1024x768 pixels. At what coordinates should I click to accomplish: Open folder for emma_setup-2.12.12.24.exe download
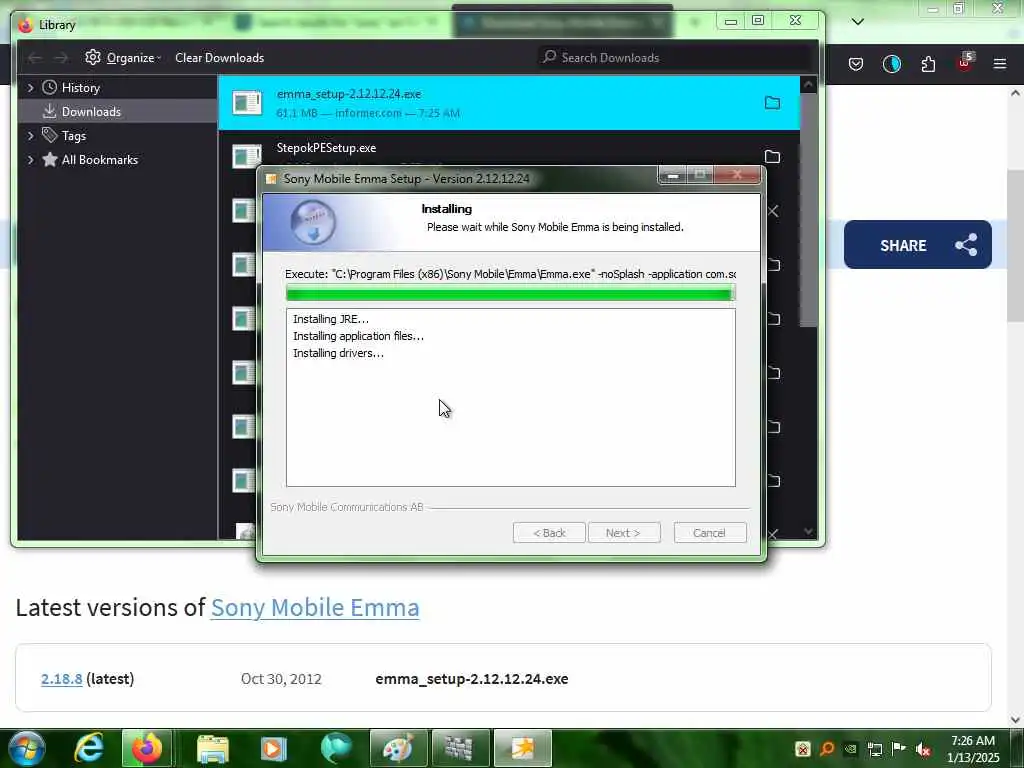coord(772,103)
